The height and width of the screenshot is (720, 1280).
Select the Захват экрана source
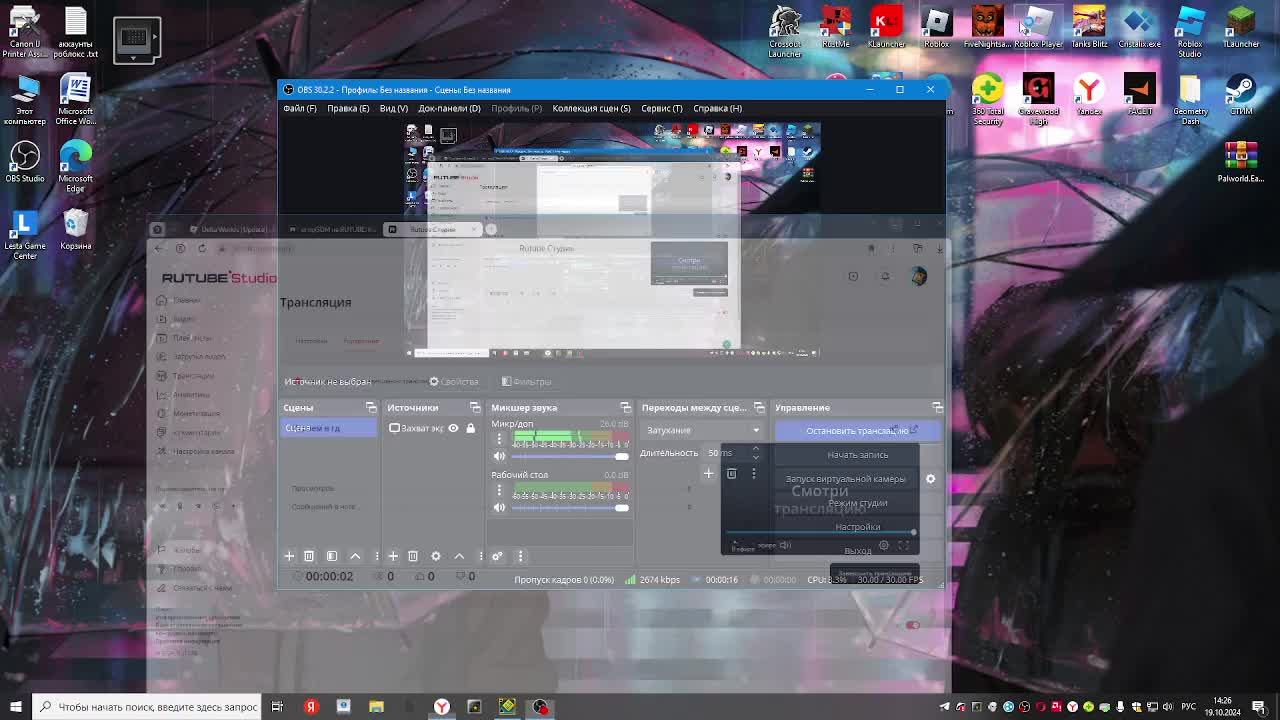click(433, 428)
